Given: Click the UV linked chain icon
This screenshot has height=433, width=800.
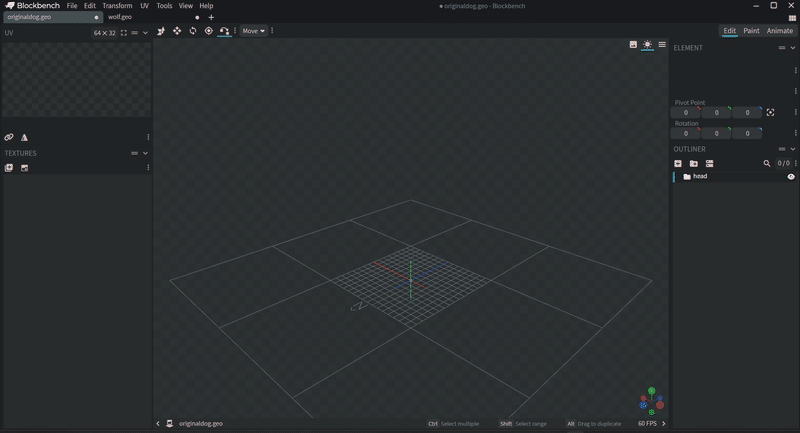Looking at the screenshot, I should (x=9, y=137).
